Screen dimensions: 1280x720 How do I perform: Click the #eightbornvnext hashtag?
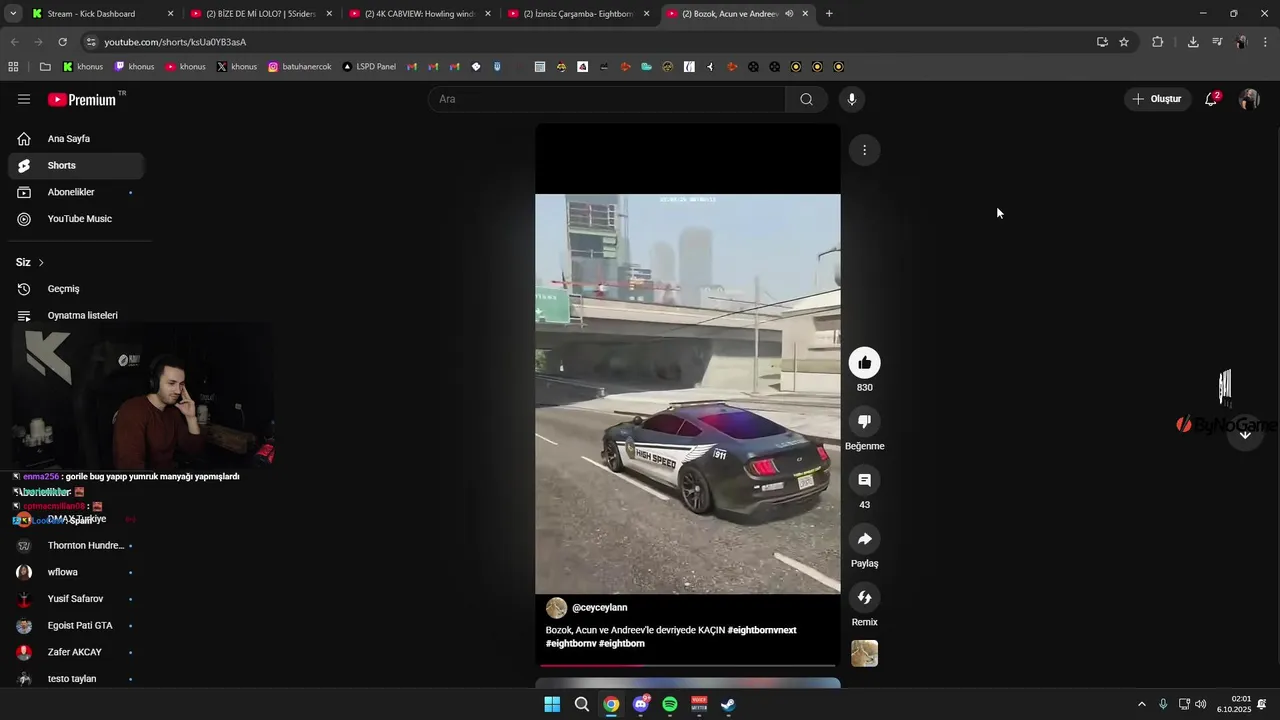tap(762, 630)
